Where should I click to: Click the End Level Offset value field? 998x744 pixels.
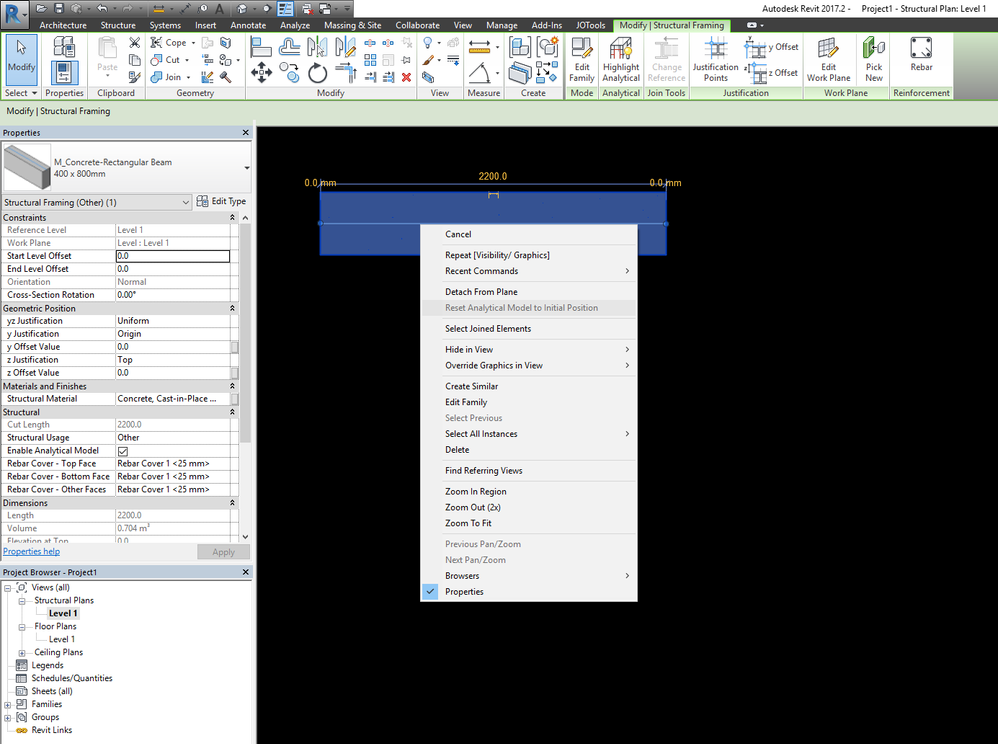click(x=172, y=269)
